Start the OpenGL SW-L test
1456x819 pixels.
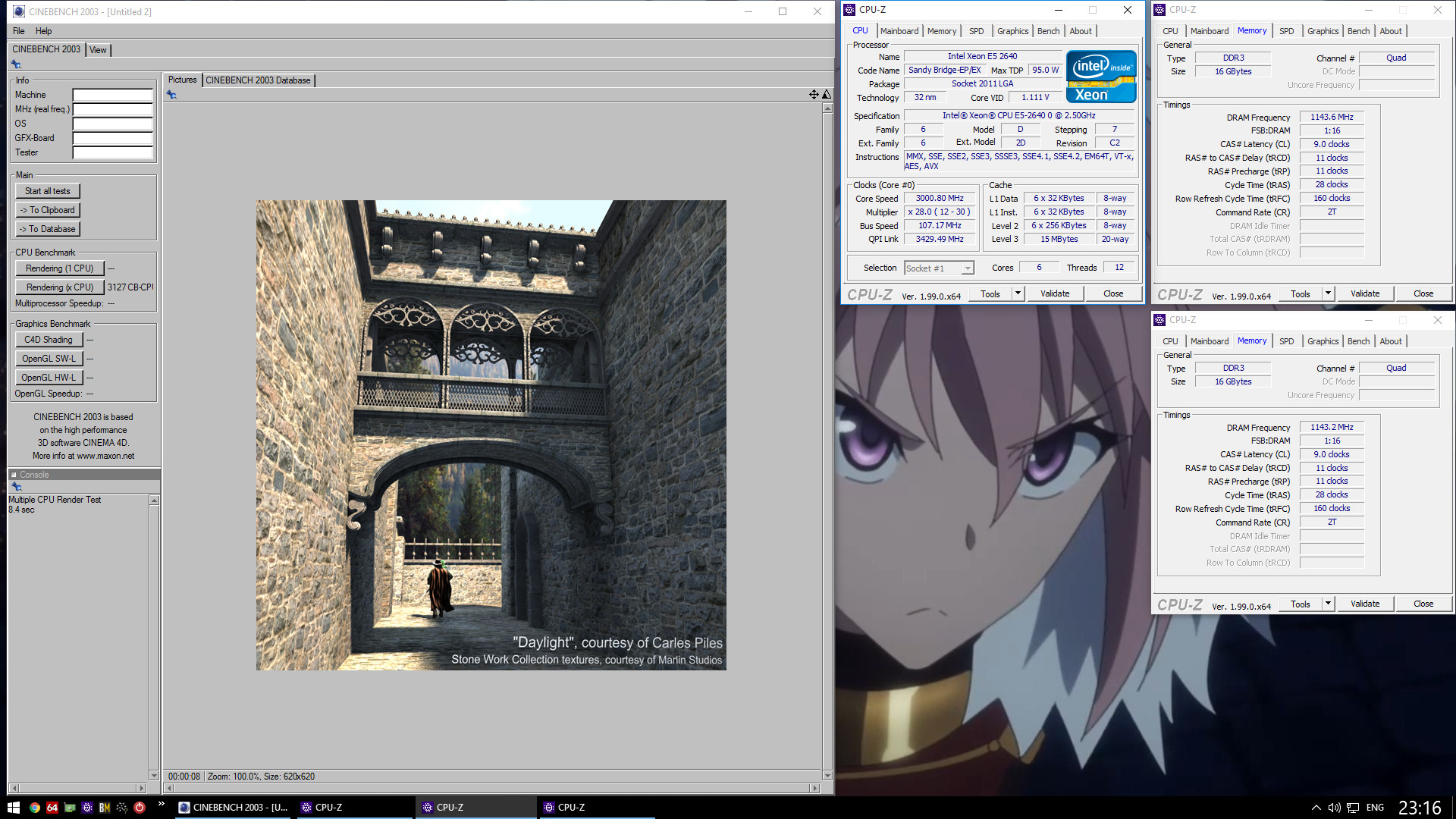49,359
